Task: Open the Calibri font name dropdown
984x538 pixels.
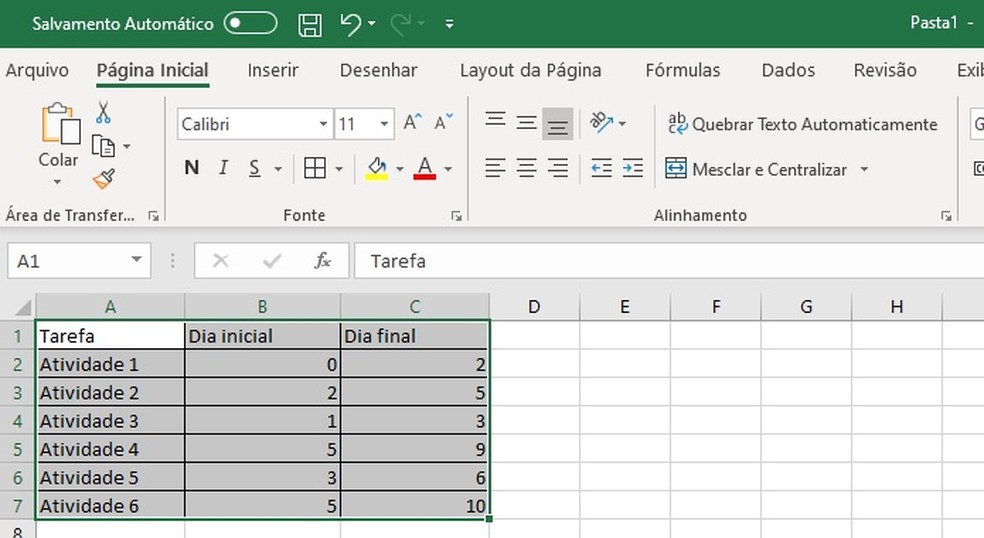Action: (x=323, y=124)
